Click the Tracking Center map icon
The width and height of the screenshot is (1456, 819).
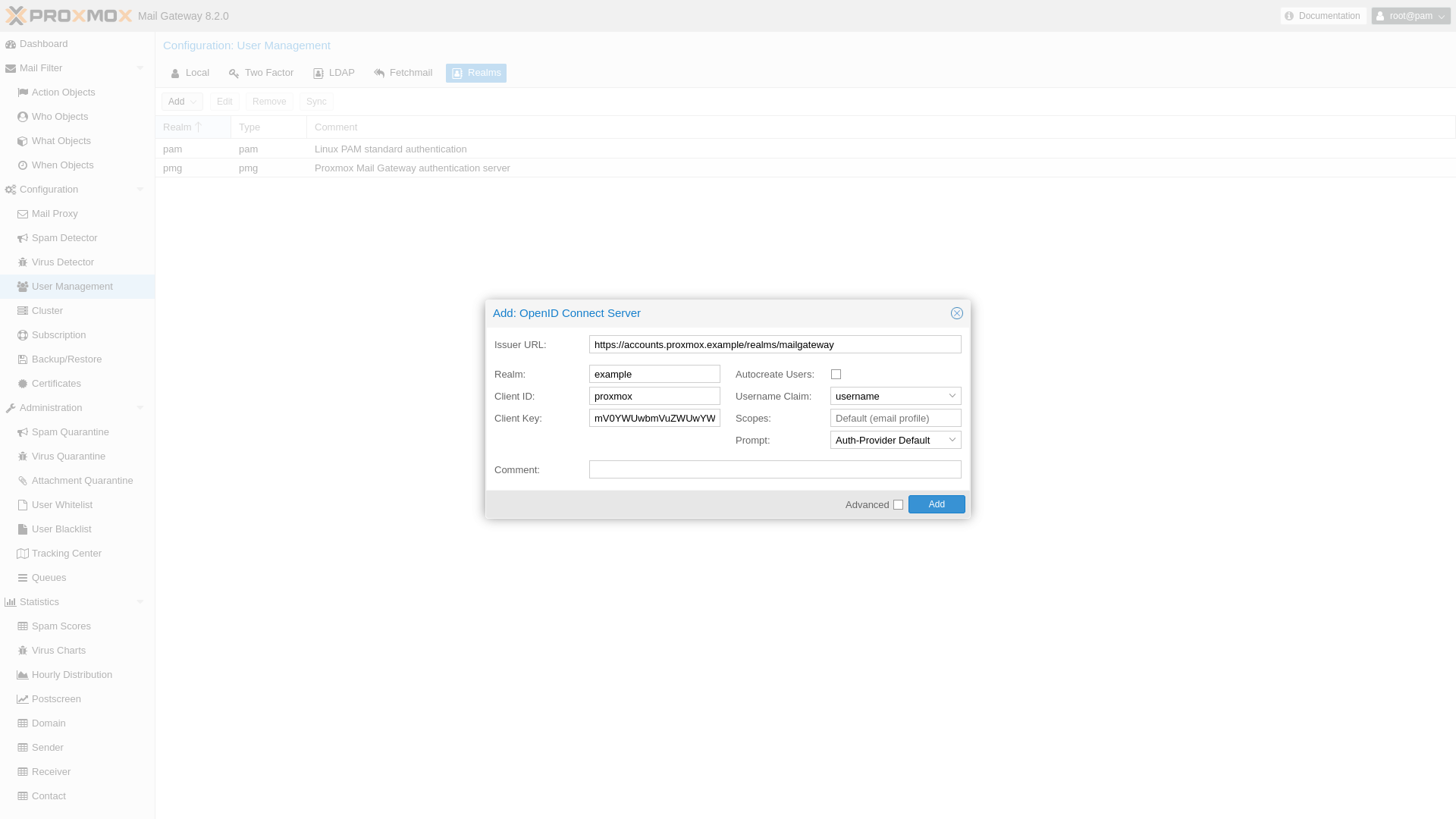(x=23, y=554)
